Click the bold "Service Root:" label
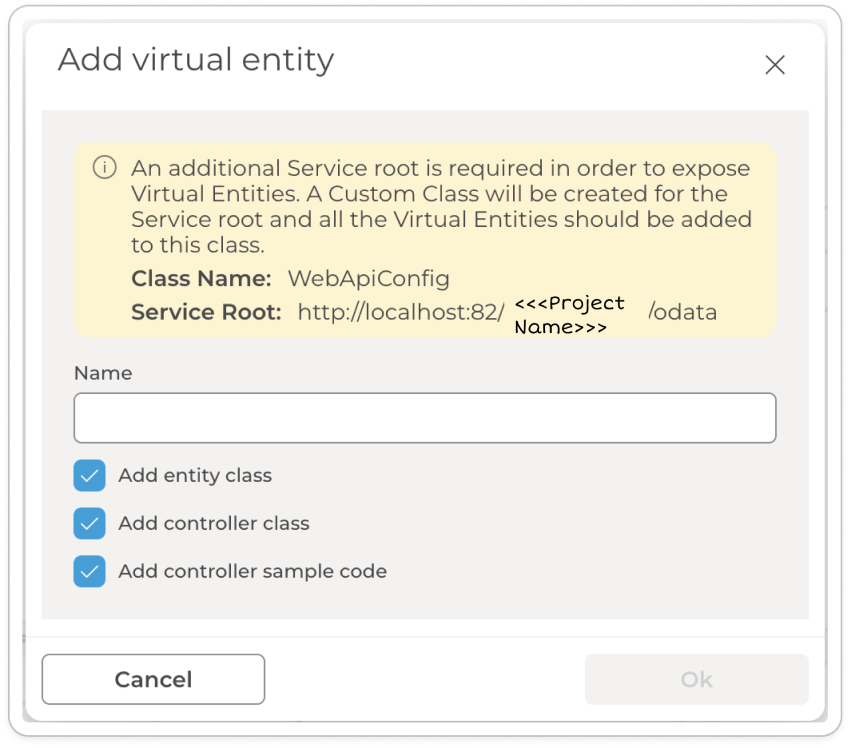The image size is (851, 748). (x=206, y=312)
